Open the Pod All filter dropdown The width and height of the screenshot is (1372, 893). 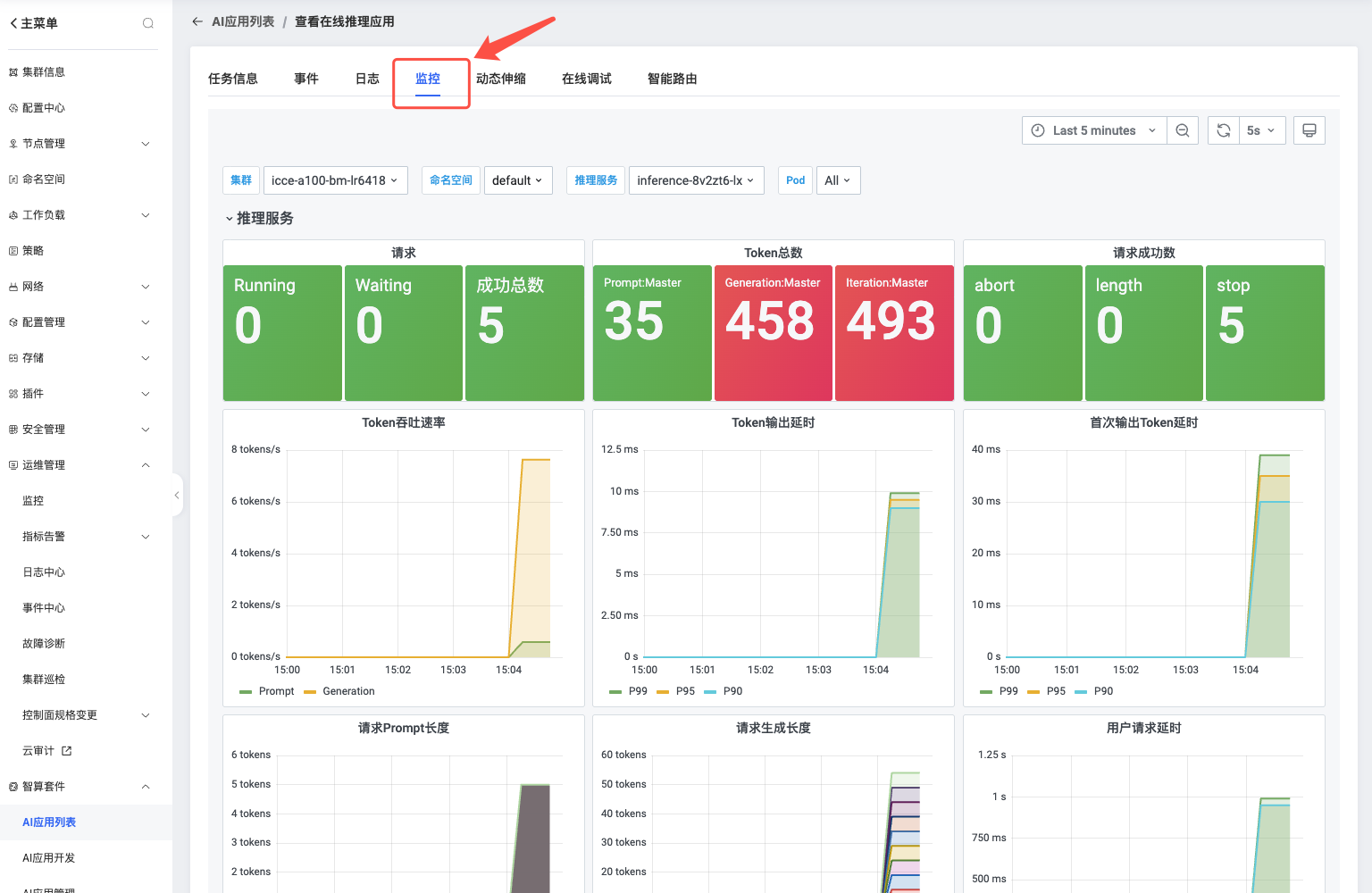click(838, 180)
